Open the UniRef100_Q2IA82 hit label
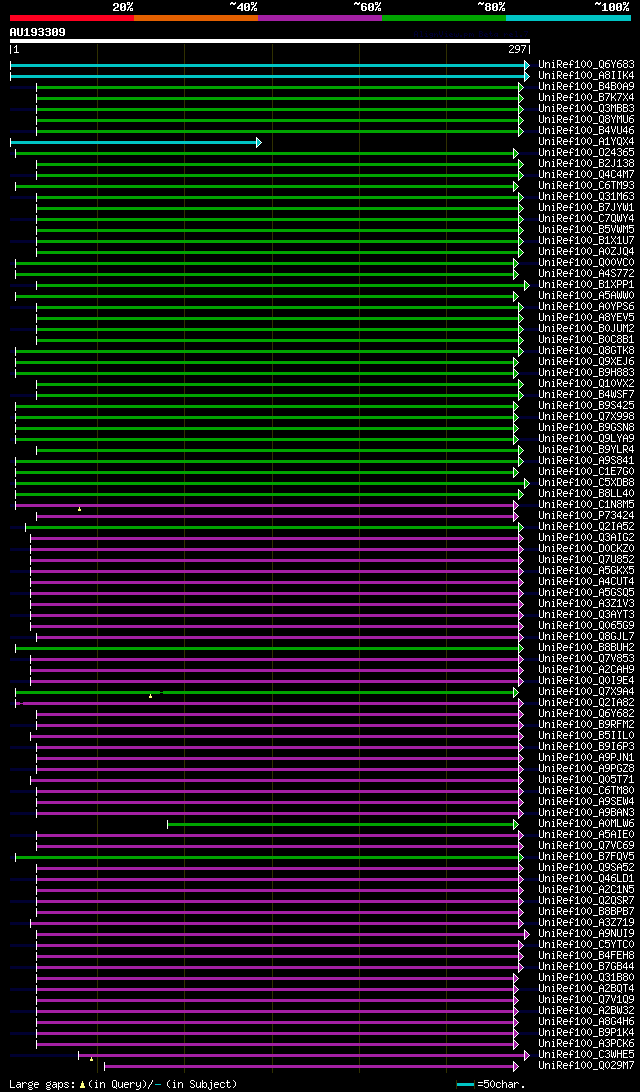 (x=586, y=703)
